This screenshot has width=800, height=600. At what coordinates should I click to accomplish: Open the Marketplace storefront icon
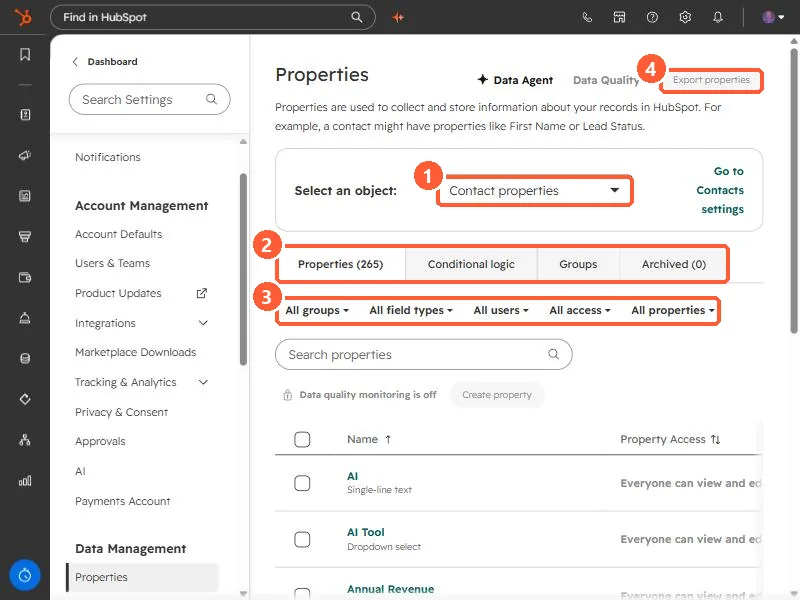coord(619,17)
